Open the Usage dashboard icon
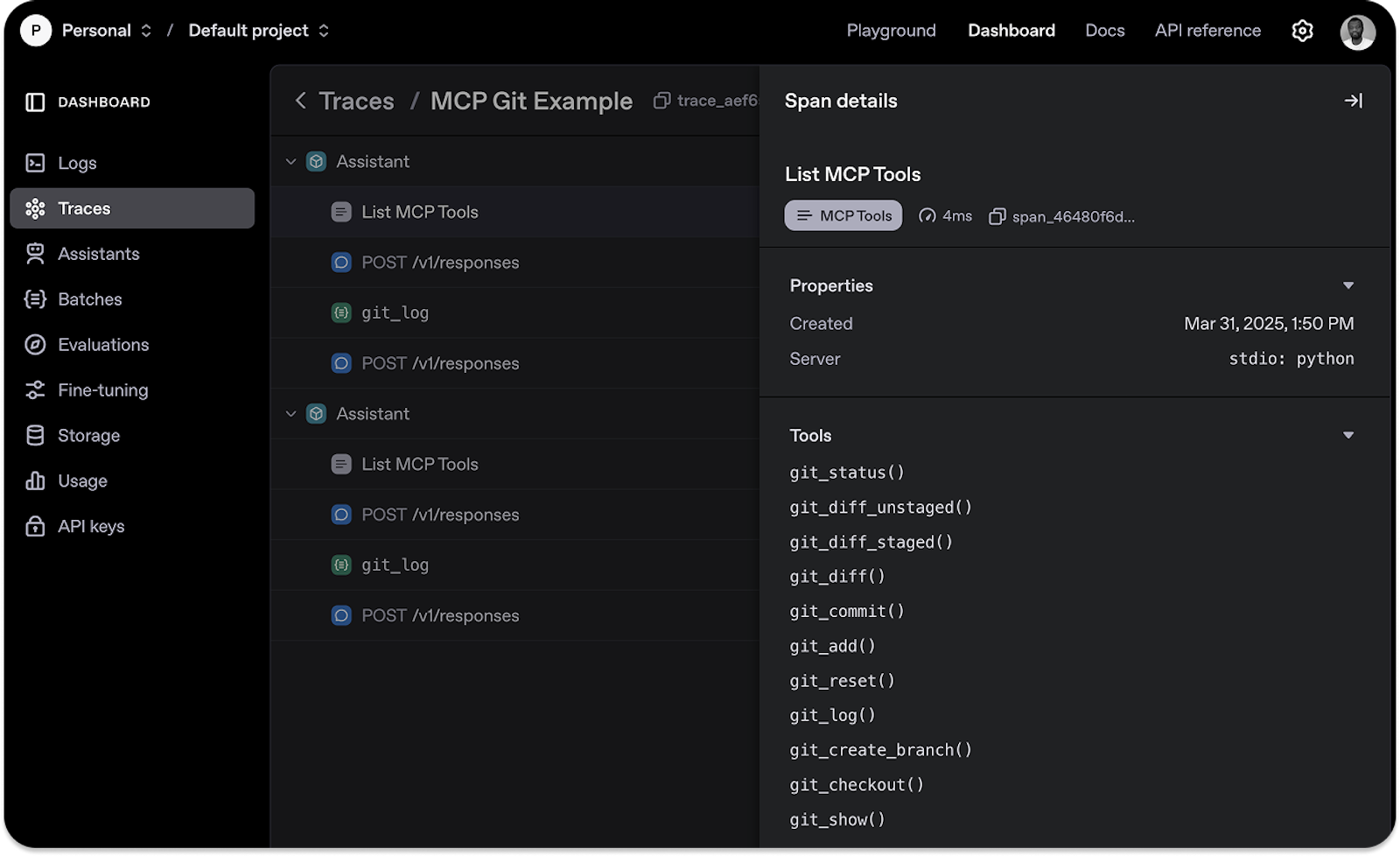 (35, 481)
